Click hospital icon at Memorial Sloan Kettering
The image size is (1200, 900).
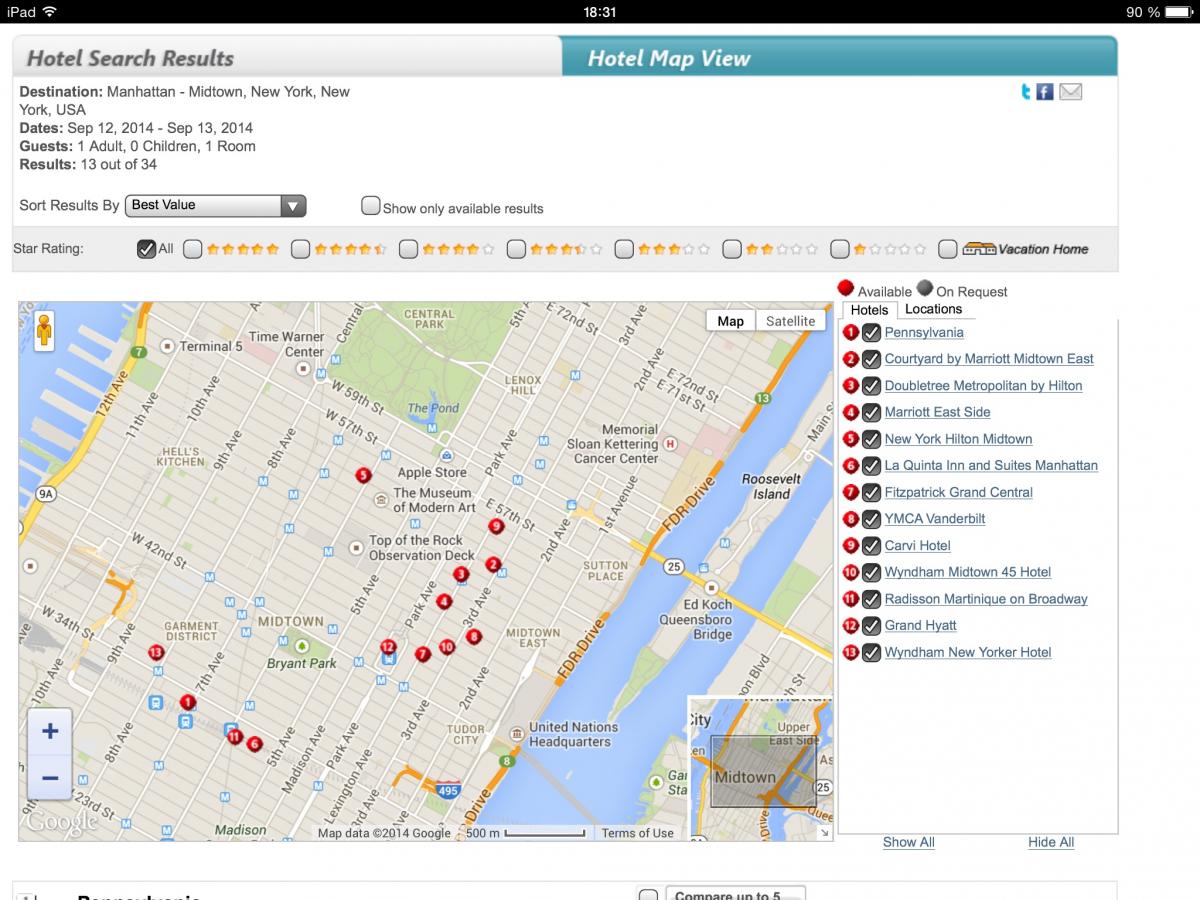670,443
